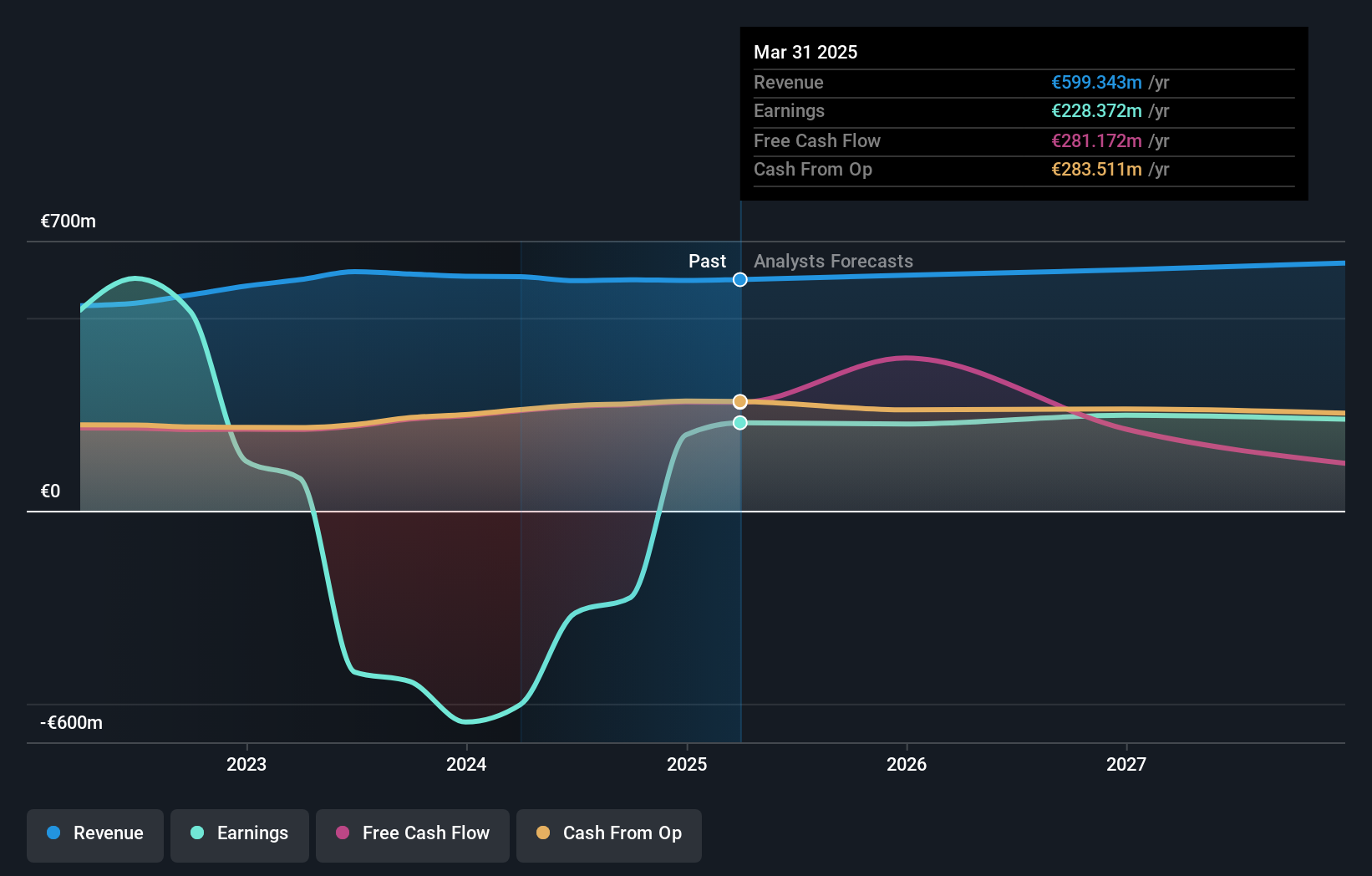Toggle the Revenue series visibility
This screenshot has width=1372, height=876.
pos(94,833)
